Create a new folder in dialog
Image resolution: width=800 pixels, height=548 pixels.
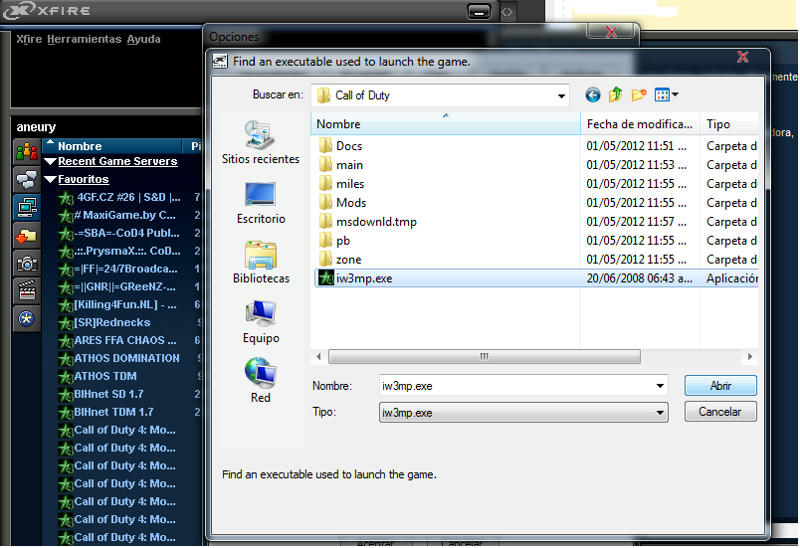point(638,95)
